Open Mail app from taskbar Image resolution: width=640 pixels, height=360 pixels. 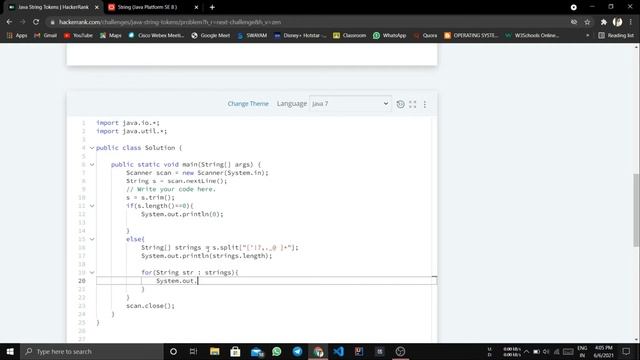click(x=257, y=351)
